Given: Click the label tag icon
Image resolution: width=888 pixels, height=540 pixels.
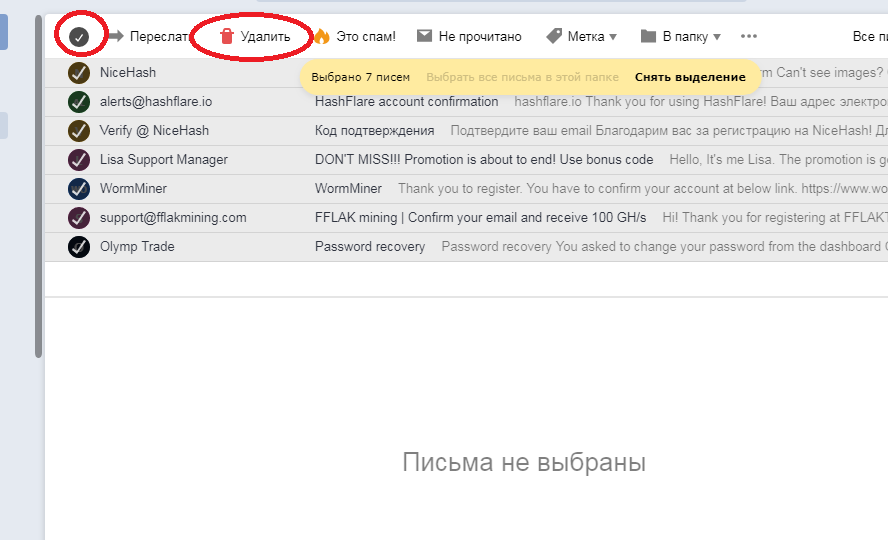Looking at the screenshot, I should 554,36.
